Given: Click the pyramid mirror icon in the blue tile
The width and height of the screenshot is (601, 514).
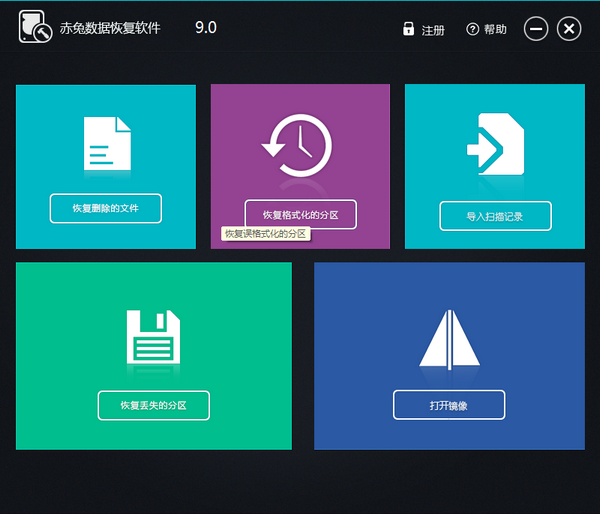Looking at the screenshot, I should (x=449, y=340).
